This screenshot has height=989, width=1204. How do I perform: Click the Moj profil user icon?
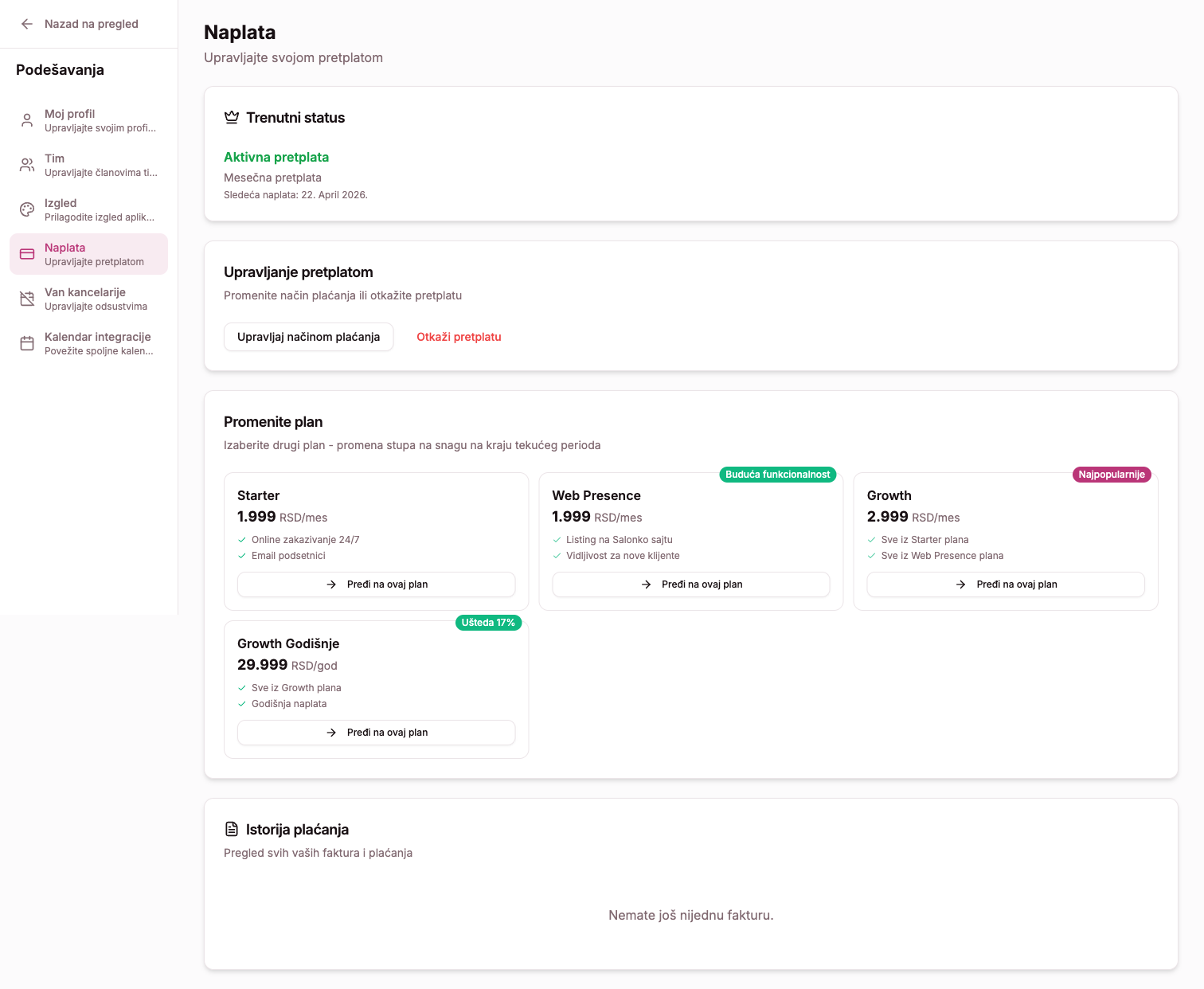[27, 120]
